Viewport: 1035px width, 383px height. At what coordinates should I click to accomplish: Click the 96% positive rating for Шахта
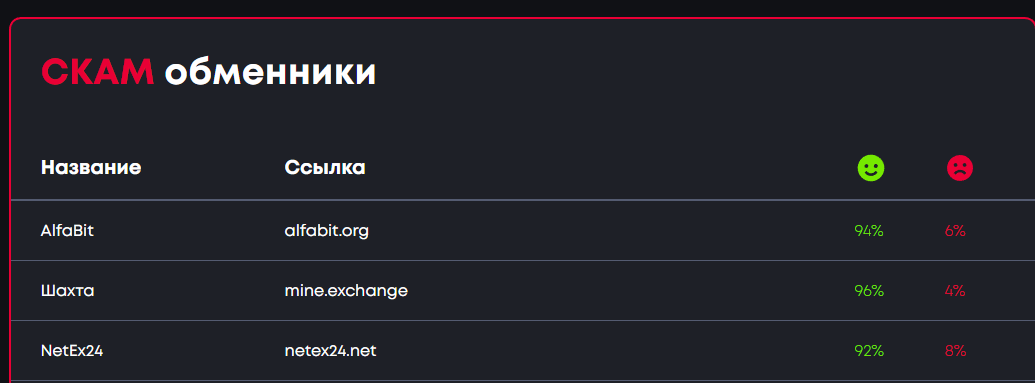pyautogui.click(x=869, y=291)
